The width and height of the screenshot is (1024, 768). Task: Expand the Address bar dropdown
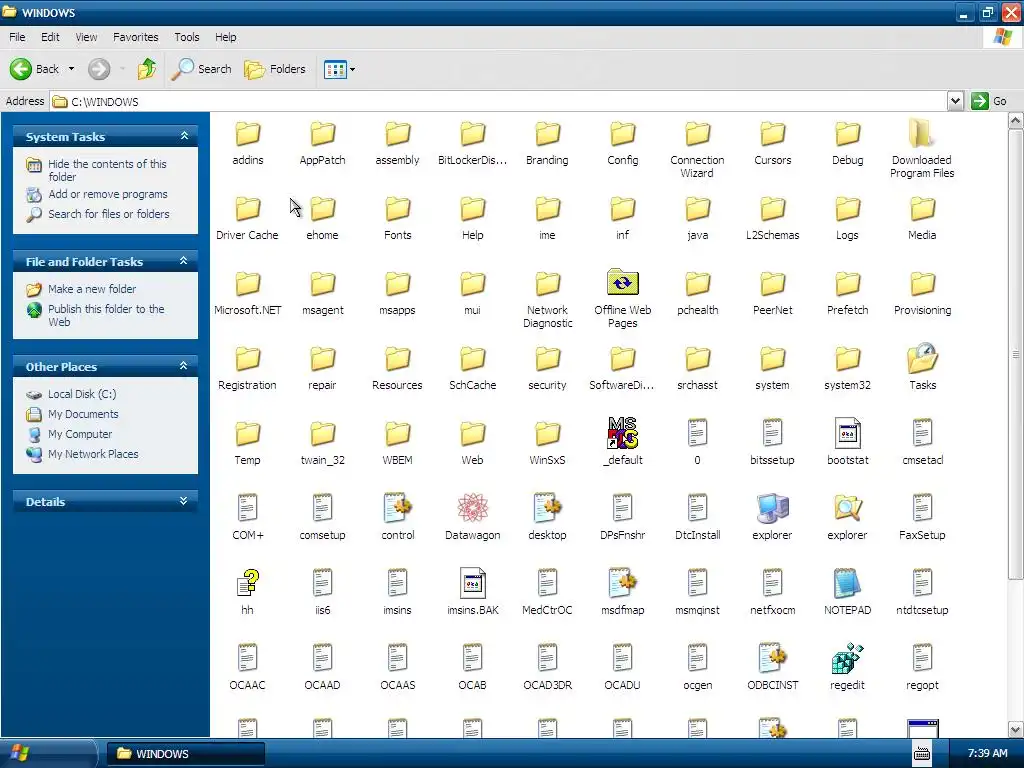click(x=955, y=101)
